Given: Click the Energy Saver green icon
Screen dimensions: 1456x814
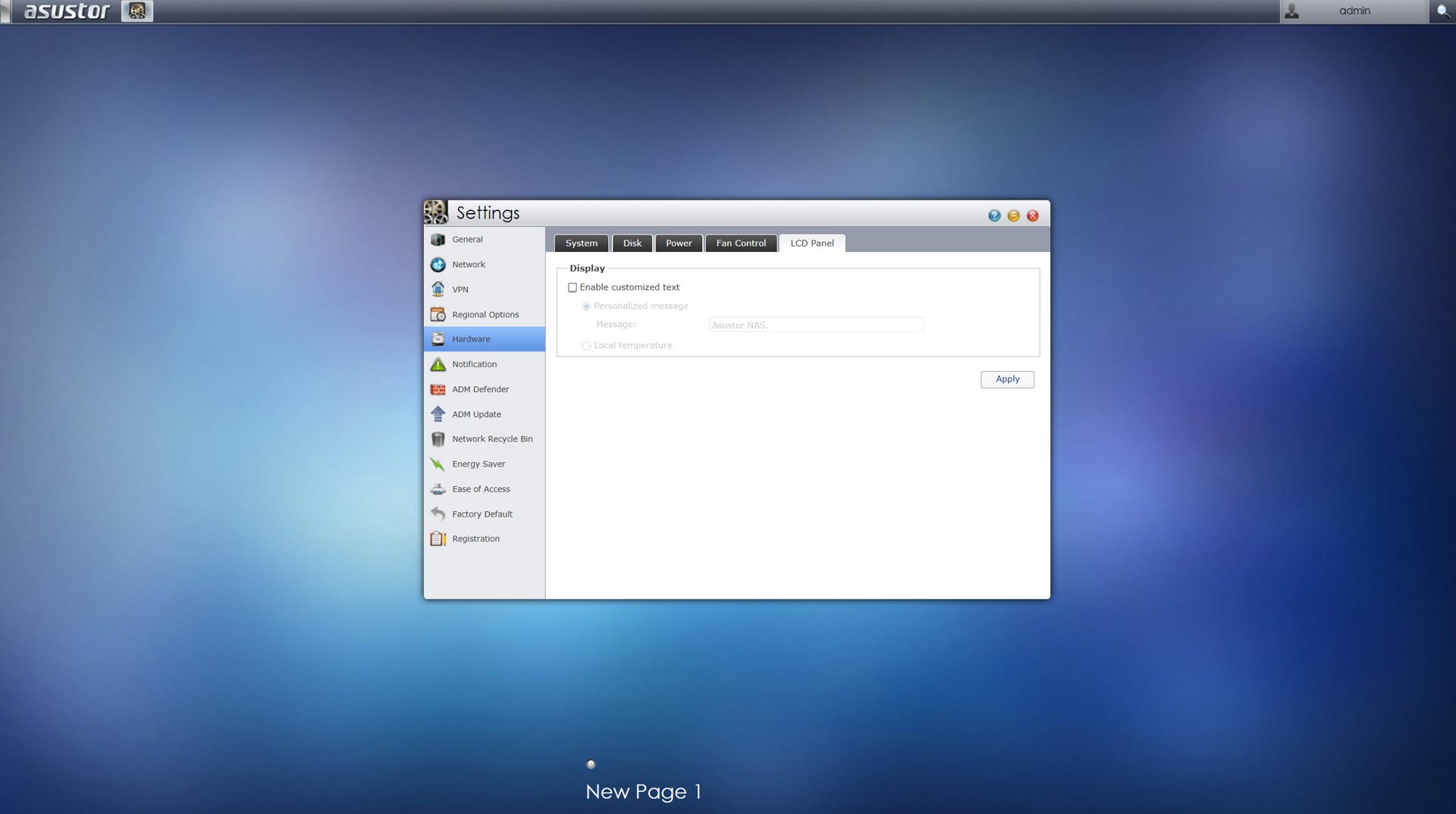Looking at the screenshot, I should click(438, 464).
